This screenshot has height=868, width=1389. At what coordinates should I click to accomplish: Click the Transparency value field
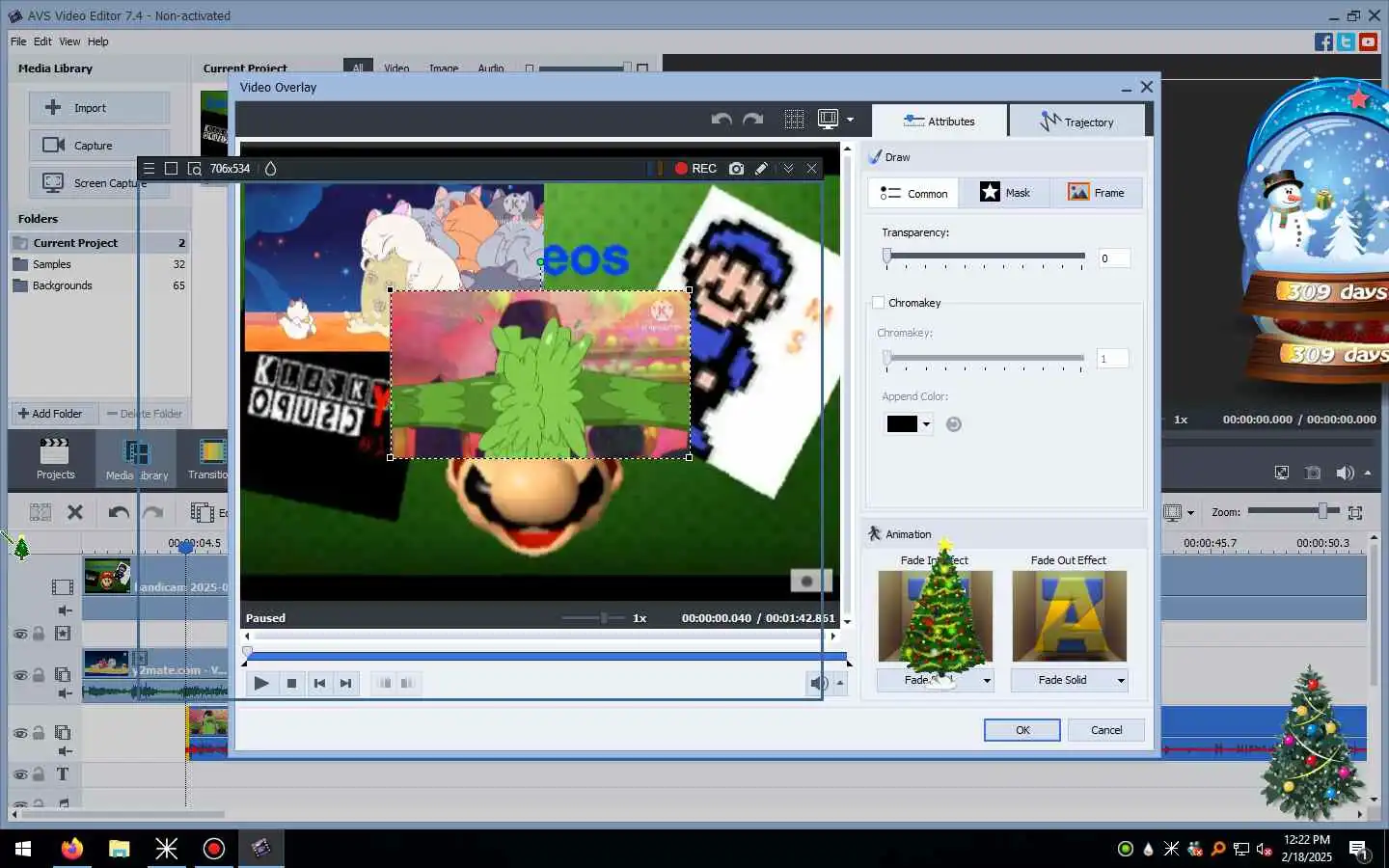tap(1114, 258)
